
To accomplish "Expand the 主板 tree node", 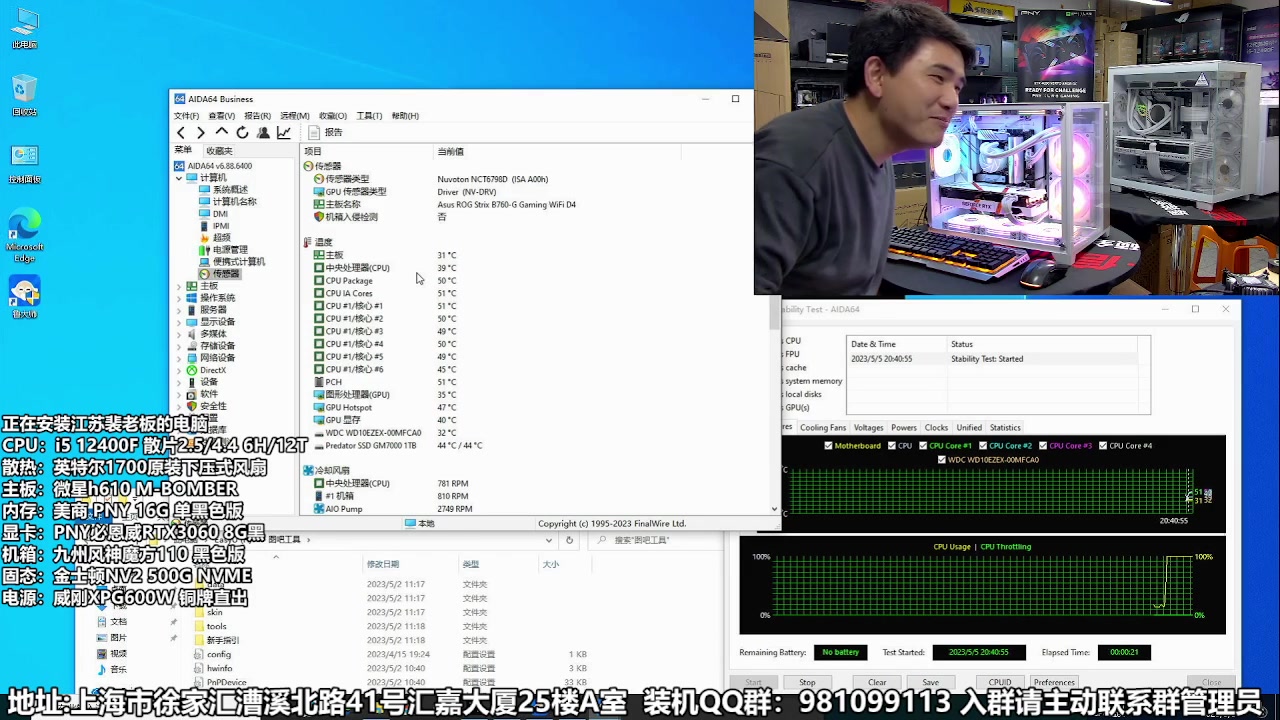I will [179, 286].
